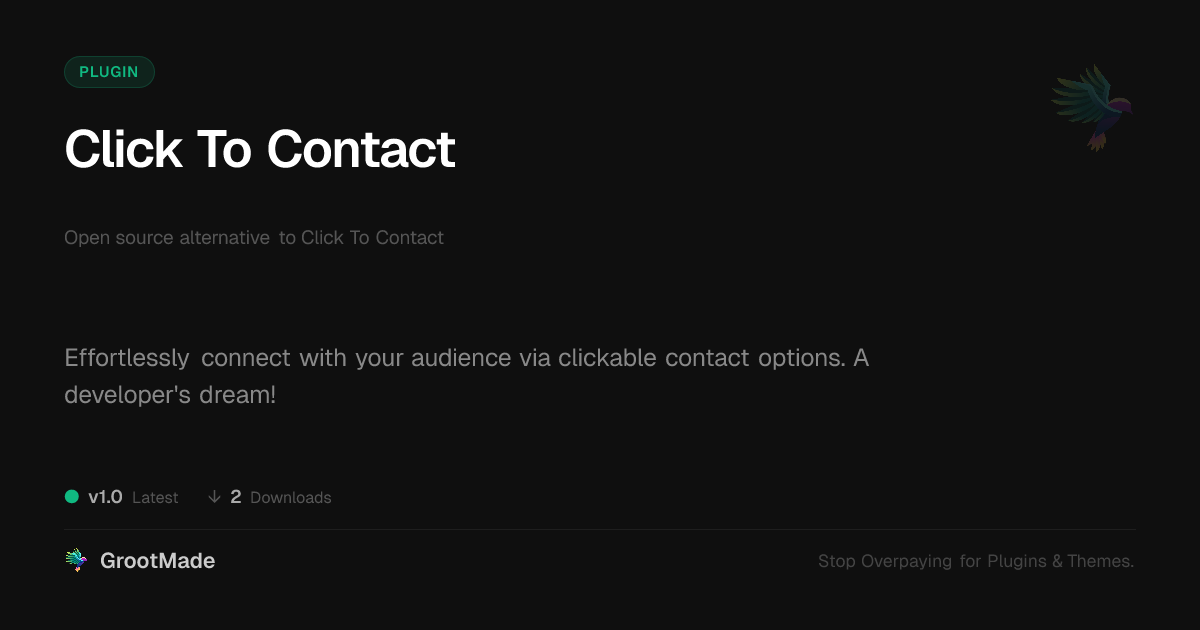Click "Open source alternative" in the subtitle
The width and height of the screenshot is (1200, 630).
pyautogui.click(x=167, y=238)
